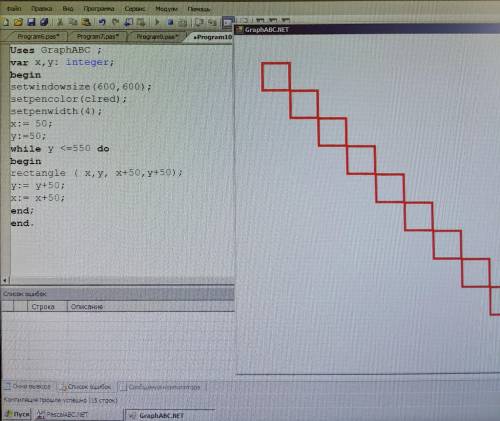Save the program using the floppy icon
Screen dimensions: 500x421
[x=31, y=22]
